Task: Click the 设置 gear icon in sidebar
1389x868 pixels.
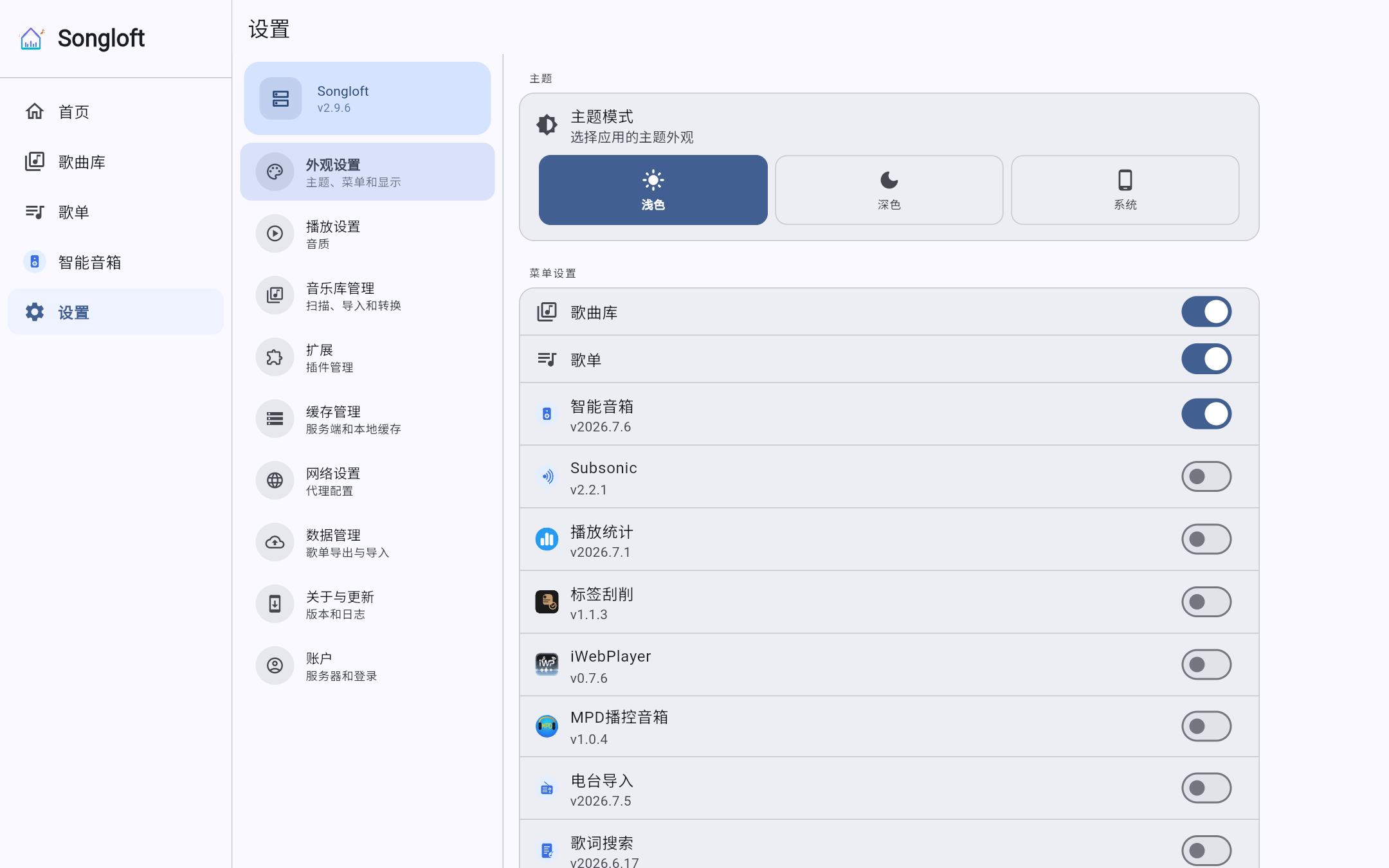Action: pos(35,312)
